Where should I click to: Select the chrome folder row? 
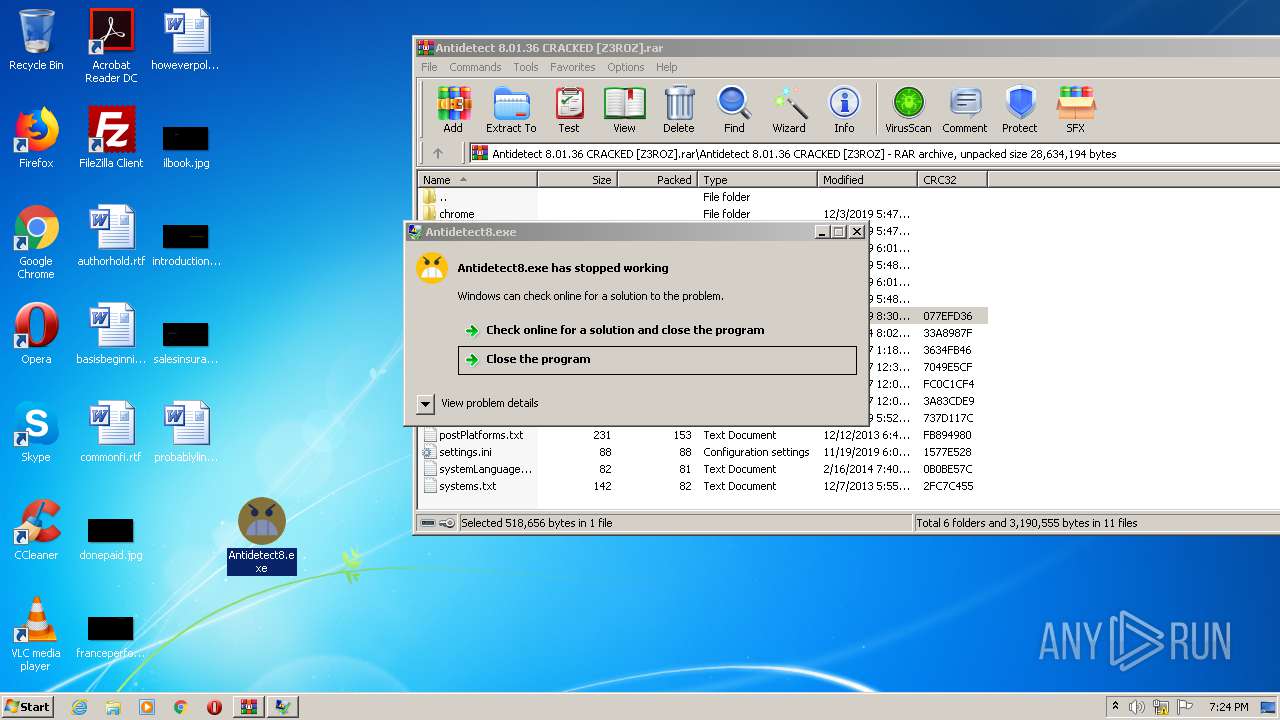[x=702, y=214]
